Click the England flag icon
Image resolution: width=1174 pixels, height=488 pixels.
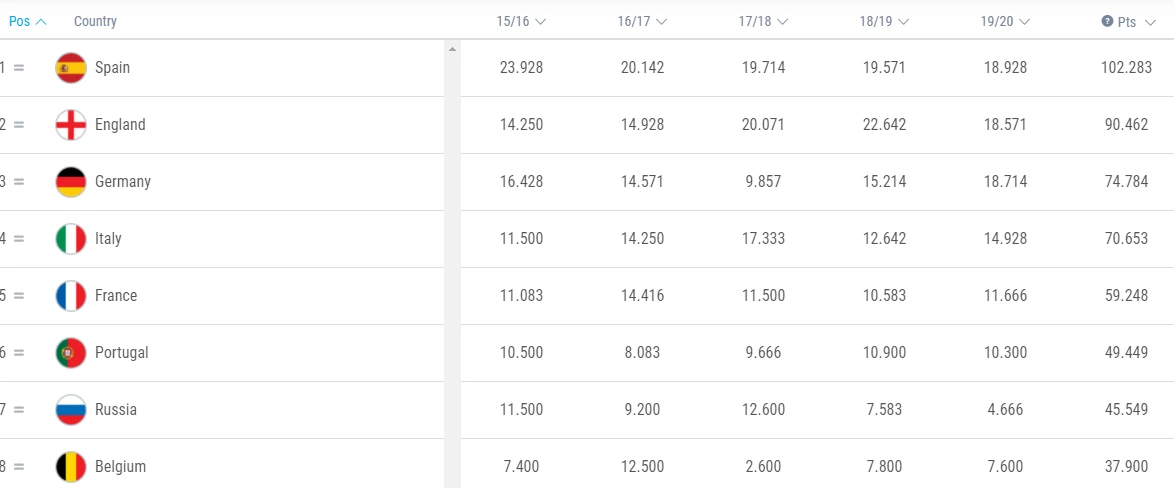tap(71, 125)
